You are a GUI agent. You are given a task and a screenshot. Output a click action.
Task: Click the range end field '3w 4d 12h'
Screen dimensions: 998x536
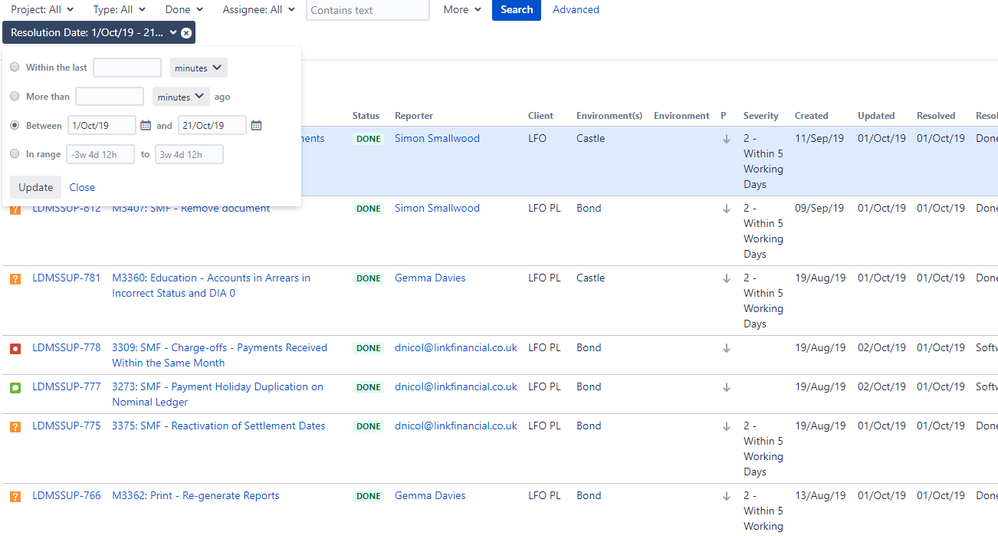point(189,154)
